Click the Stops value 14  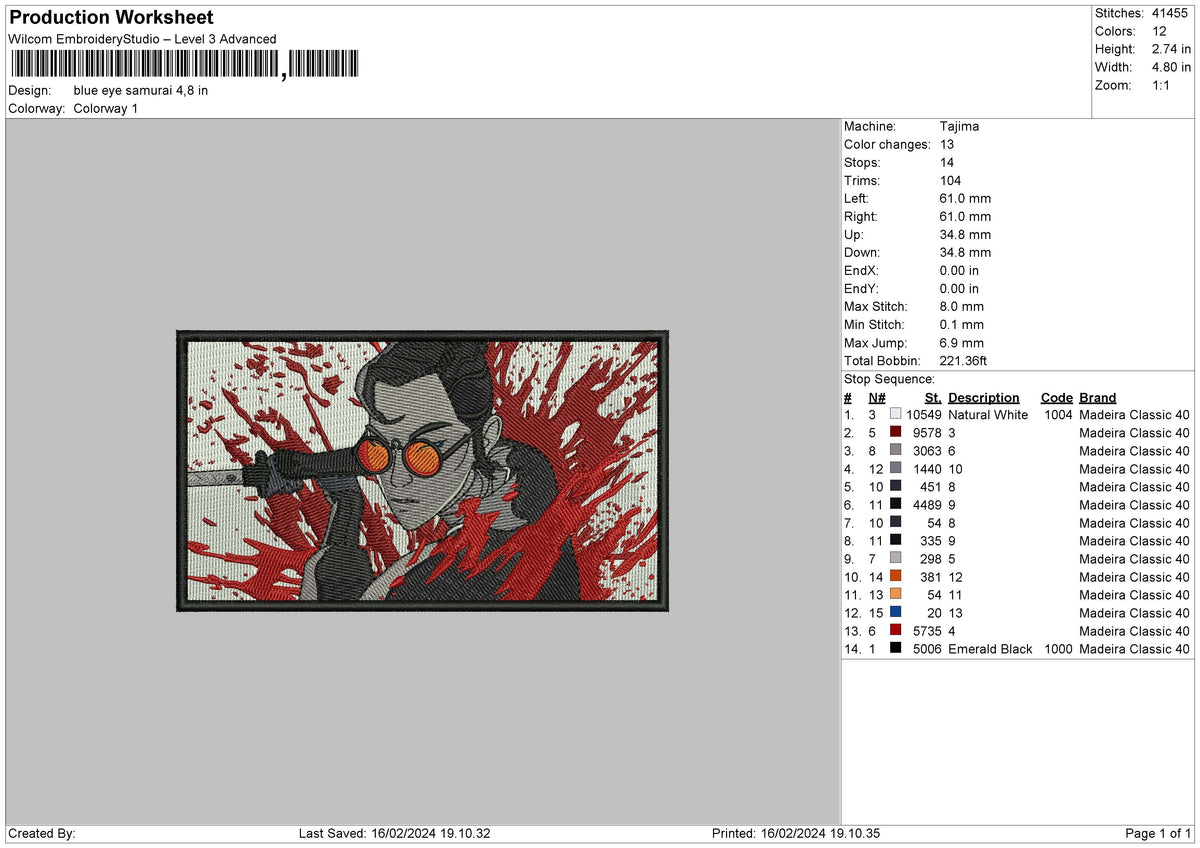tap(947, 163)
